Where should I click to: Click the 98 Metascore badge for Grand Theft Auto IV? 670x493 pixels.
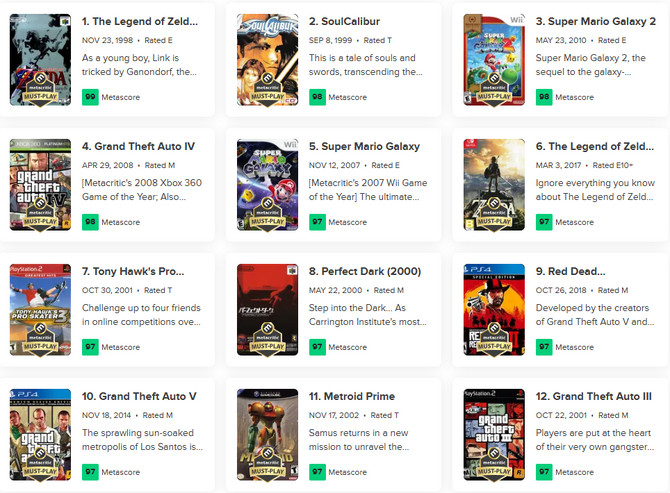click(90, 222)
